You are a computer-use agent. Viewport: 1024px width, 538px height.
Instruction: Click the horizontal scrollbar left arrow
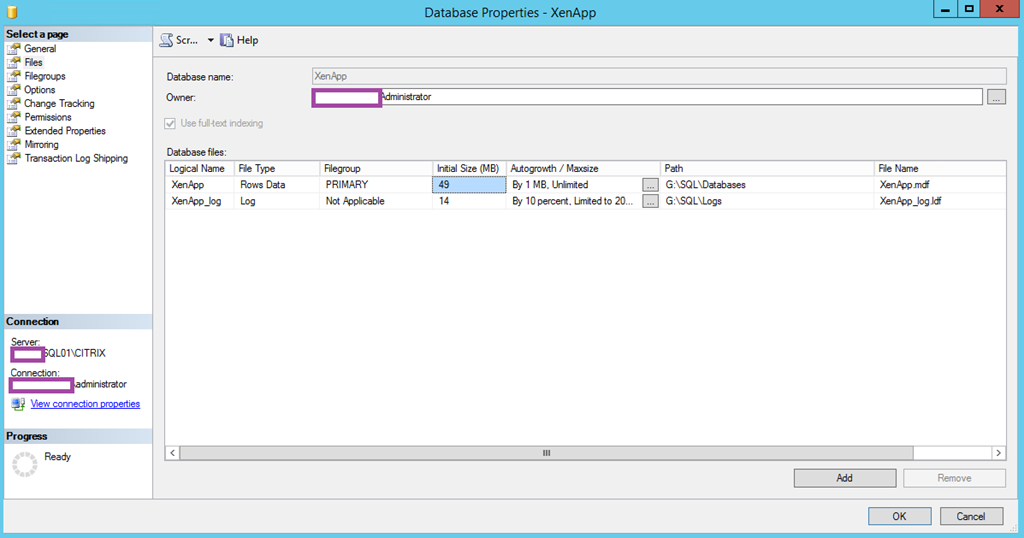pos(172,453)
